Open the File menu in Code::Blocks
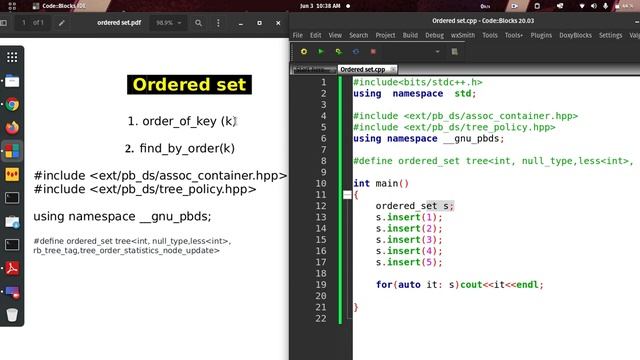The width and height of the screenshot is (640, 360). pyautogui.click(x=298, y=36)
